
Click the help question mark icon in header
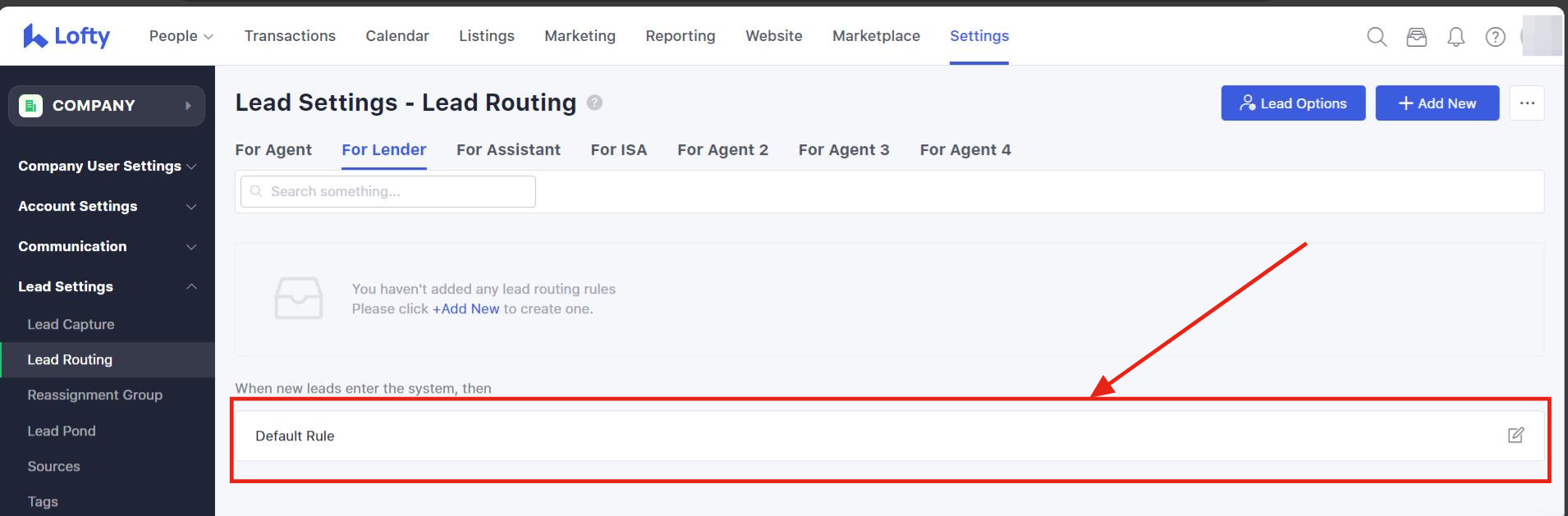[1495, 37]
